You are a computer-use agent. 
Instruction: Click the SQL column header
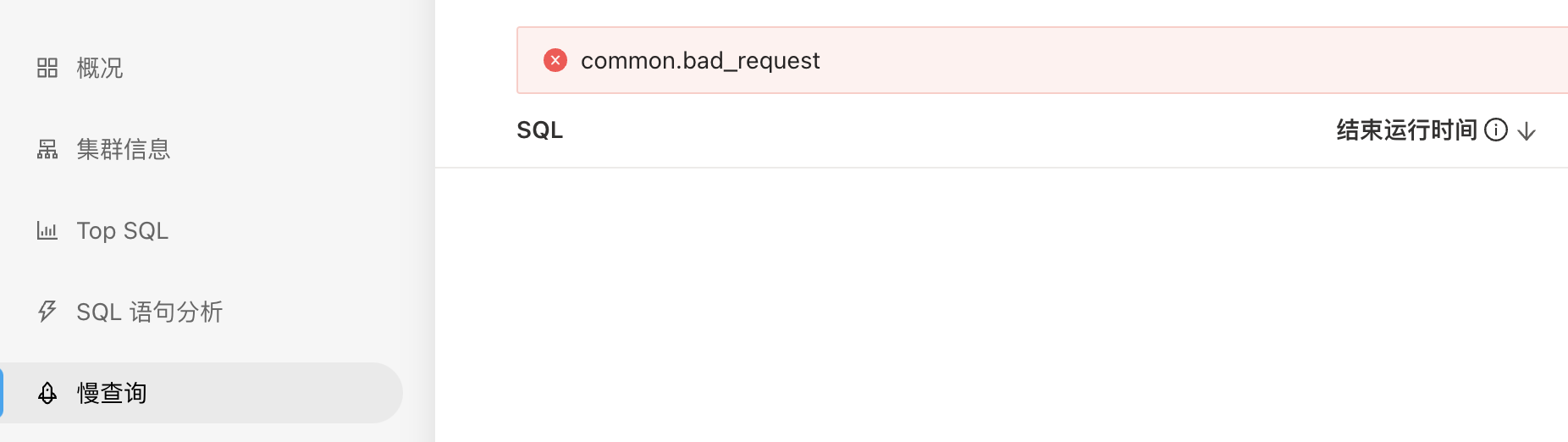click(x=540, y=130)
